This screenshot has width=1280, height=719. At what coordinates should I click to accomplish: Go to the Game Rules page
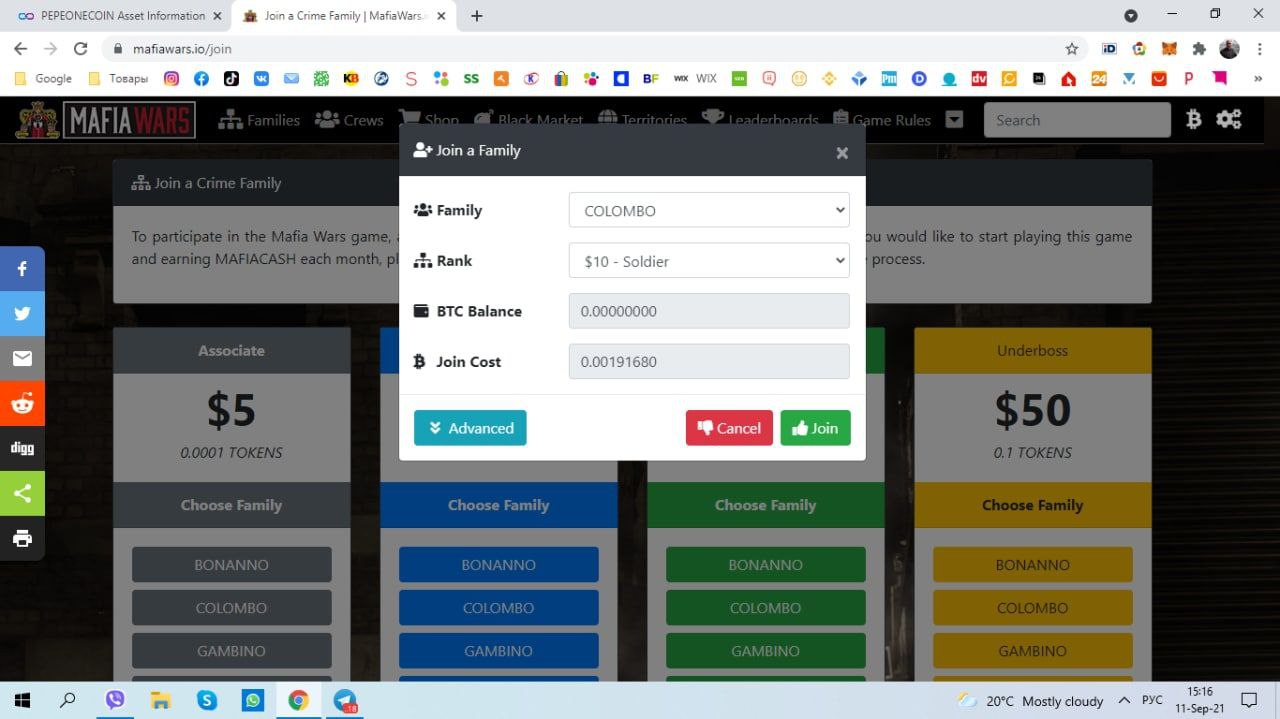[x=881, y=120]
